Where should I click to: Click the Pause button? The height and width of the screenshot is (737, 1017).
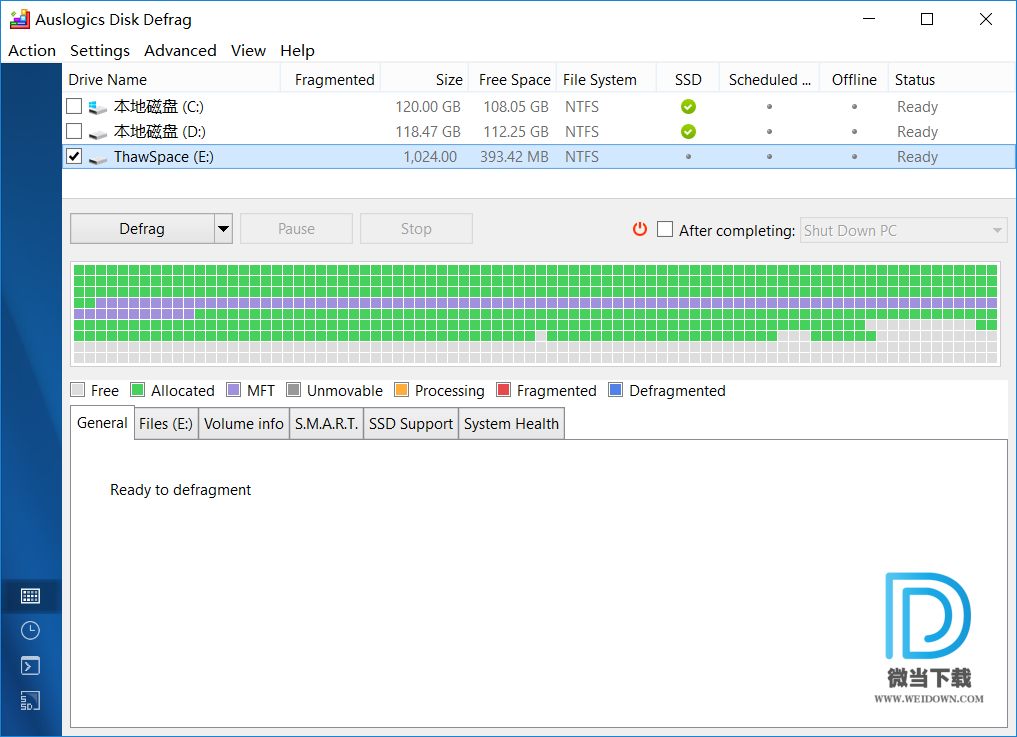(296, 228)
